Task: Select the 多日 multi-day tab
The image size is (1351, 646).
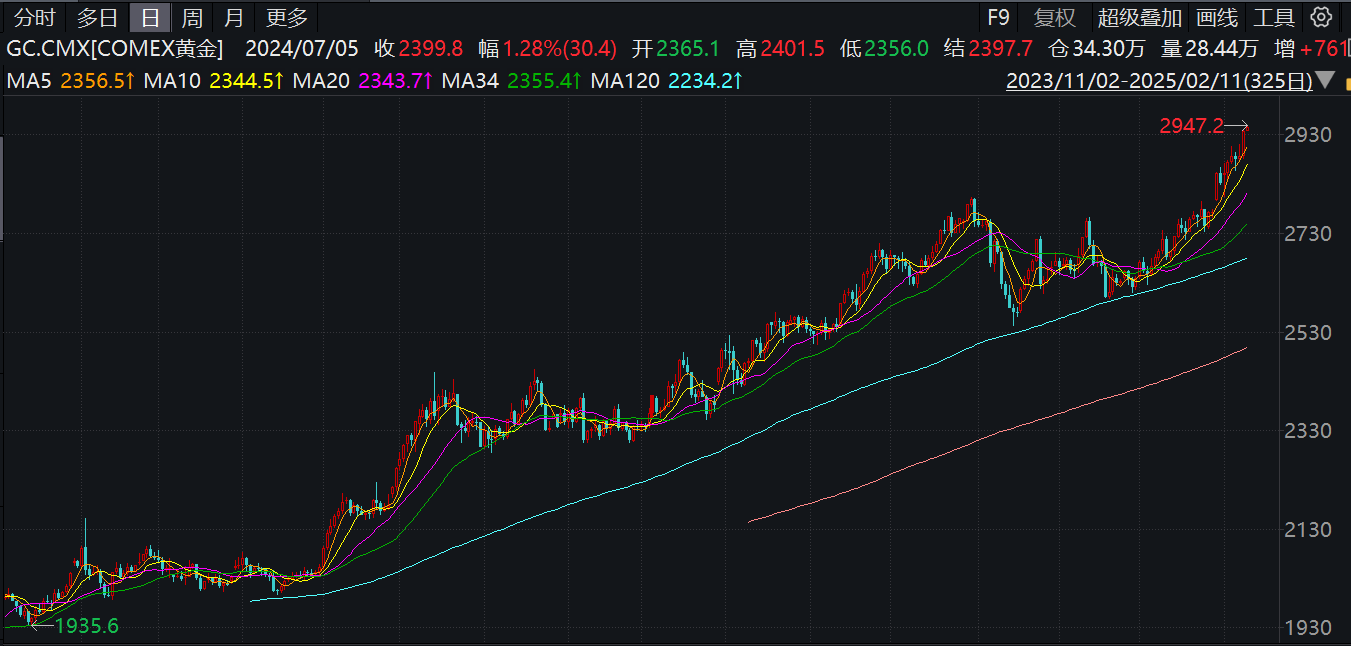Action: click(x=97, y=17)
